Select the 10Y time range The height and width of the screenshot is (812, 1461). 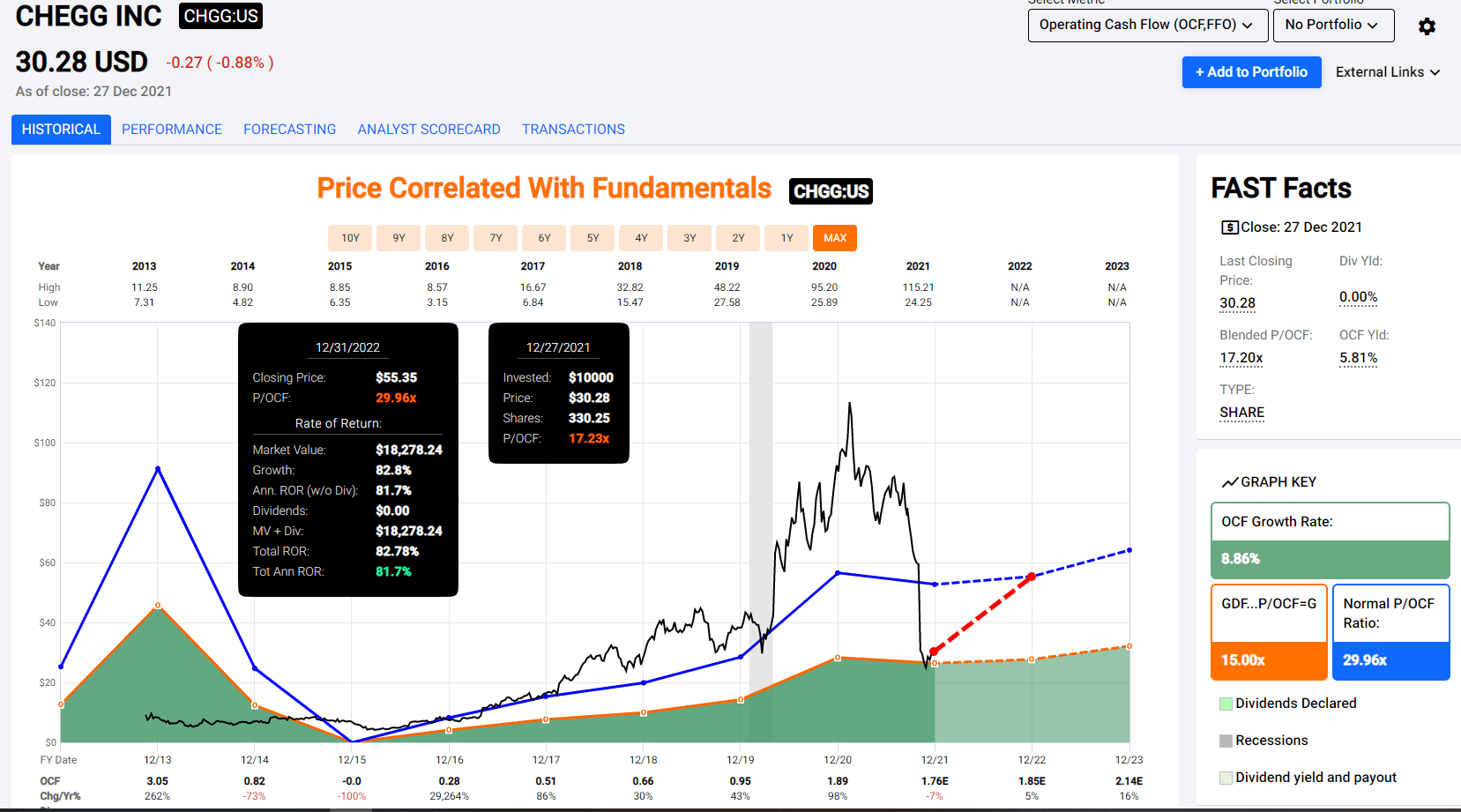(350, 238)
